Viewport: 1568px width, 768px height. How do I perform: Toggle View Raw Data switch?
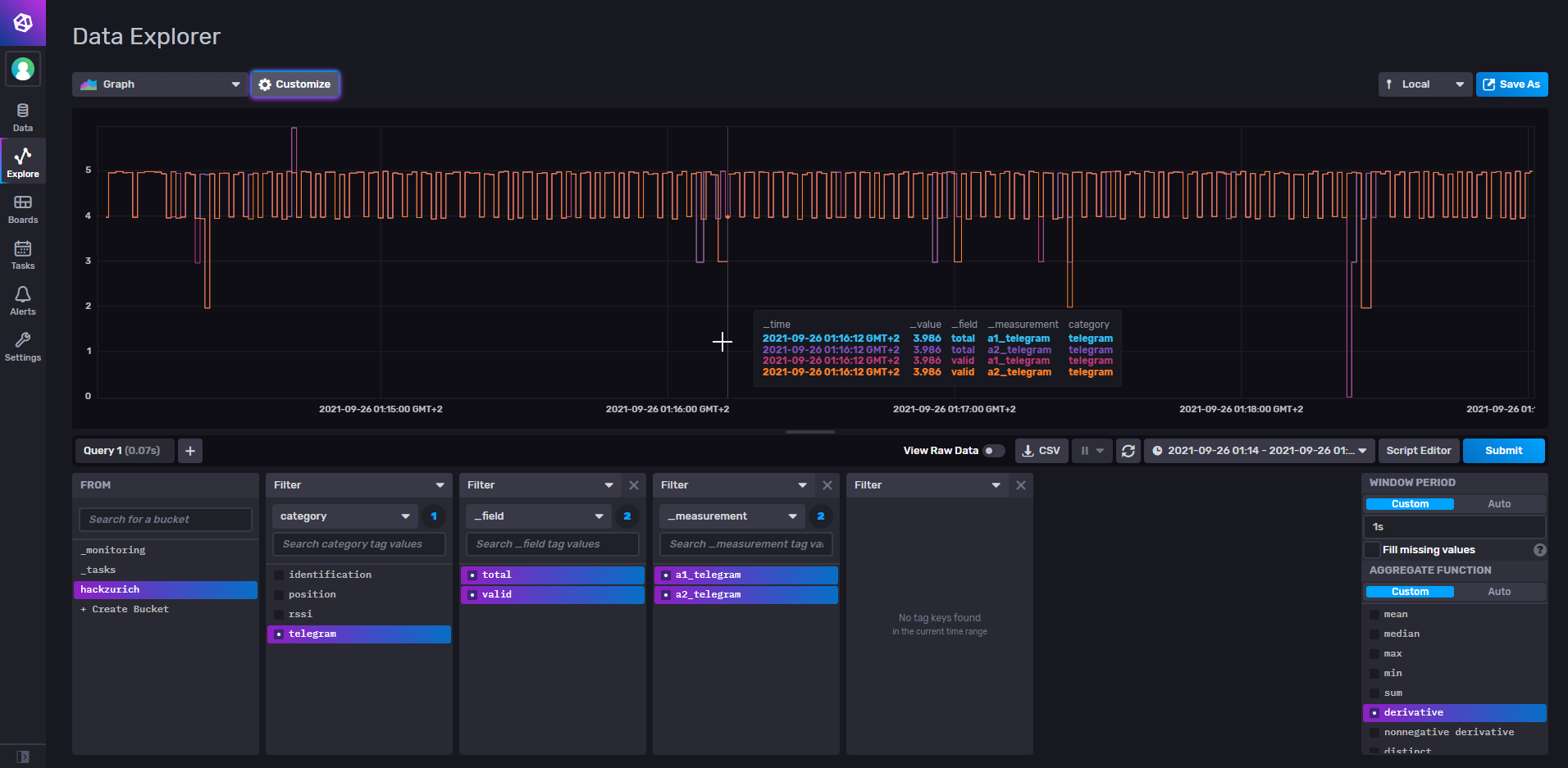(993, 451)
